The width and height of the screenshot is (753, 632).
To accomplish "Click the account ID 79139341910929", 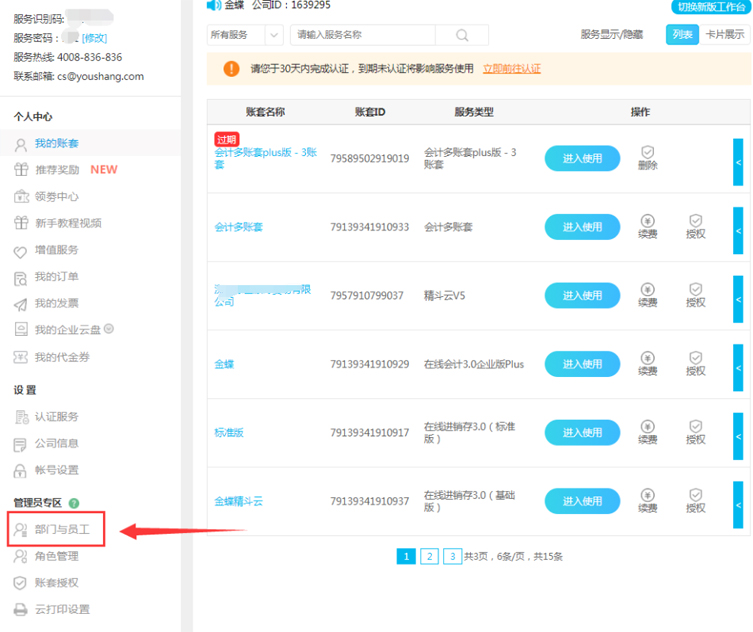I will (369, 365).
